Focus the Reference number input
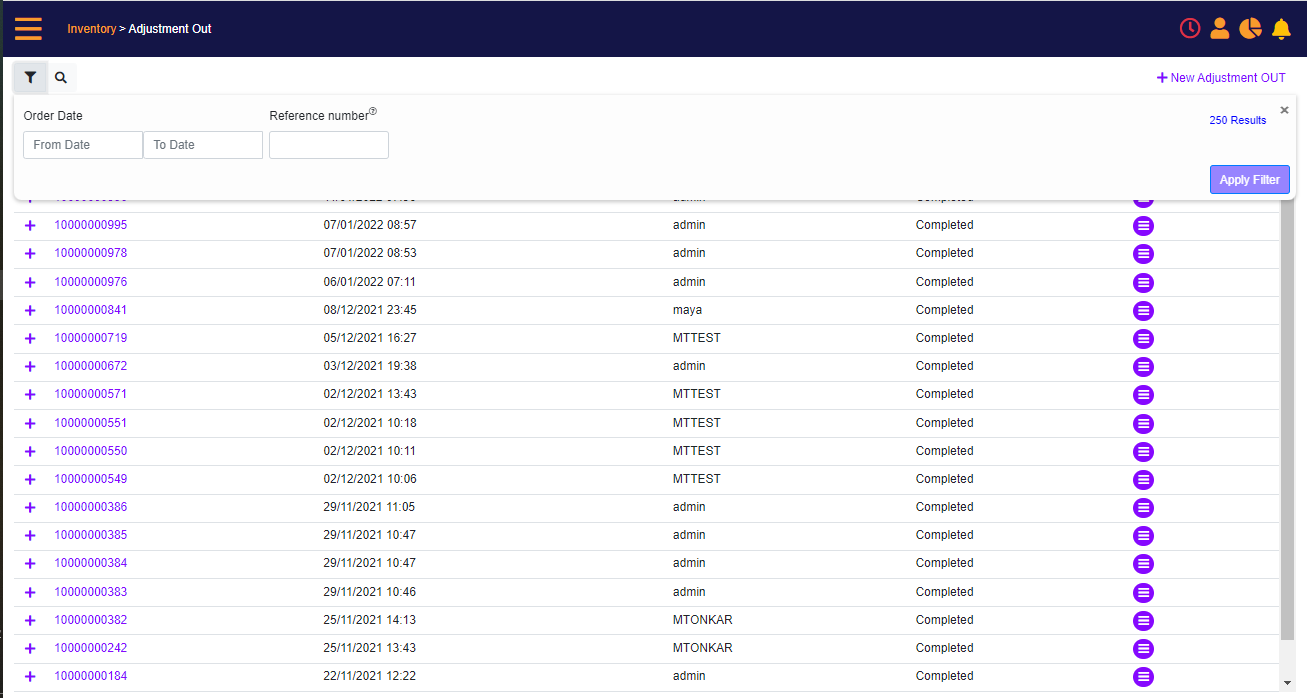The image size is (1307, 698). click(x=329, y=145)
